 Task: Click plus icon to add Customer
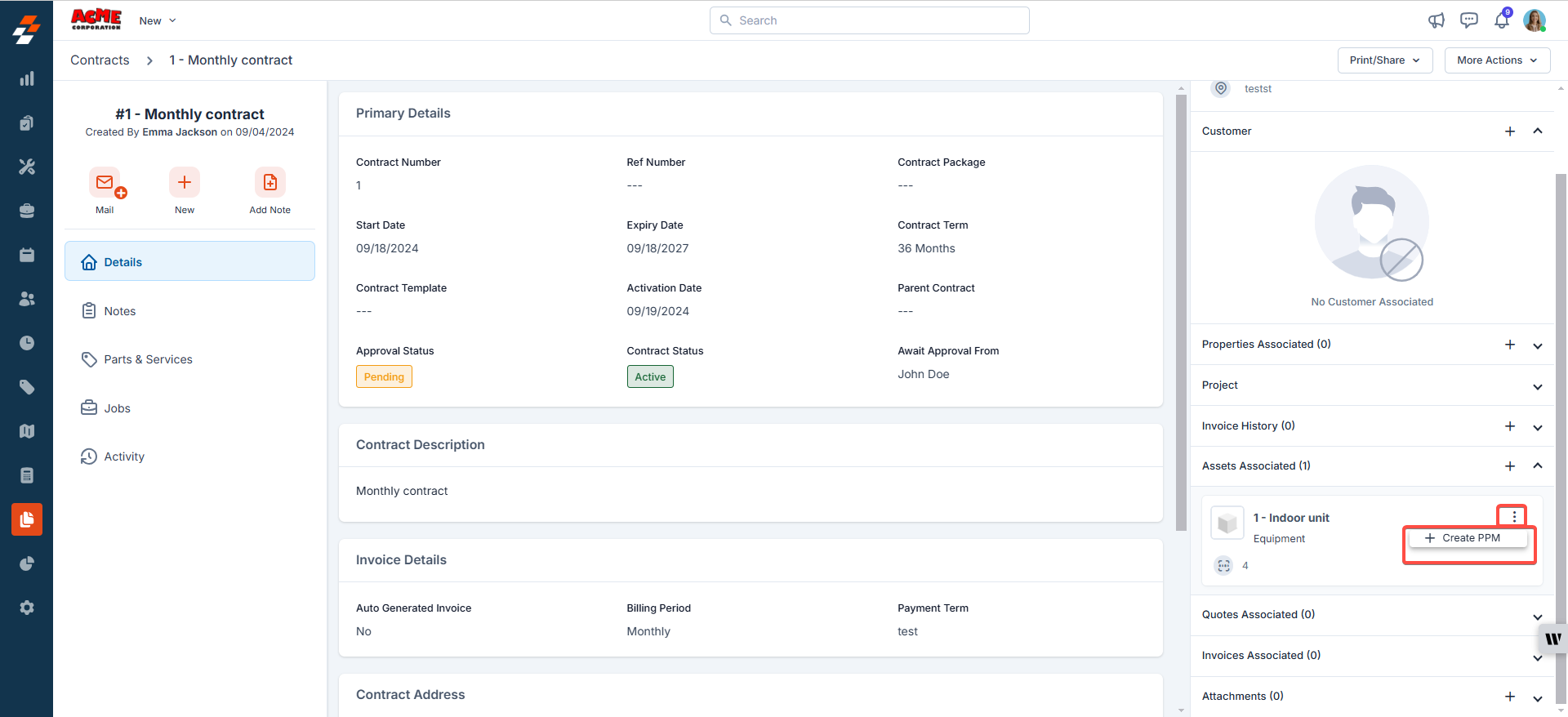coord(1509,131)
